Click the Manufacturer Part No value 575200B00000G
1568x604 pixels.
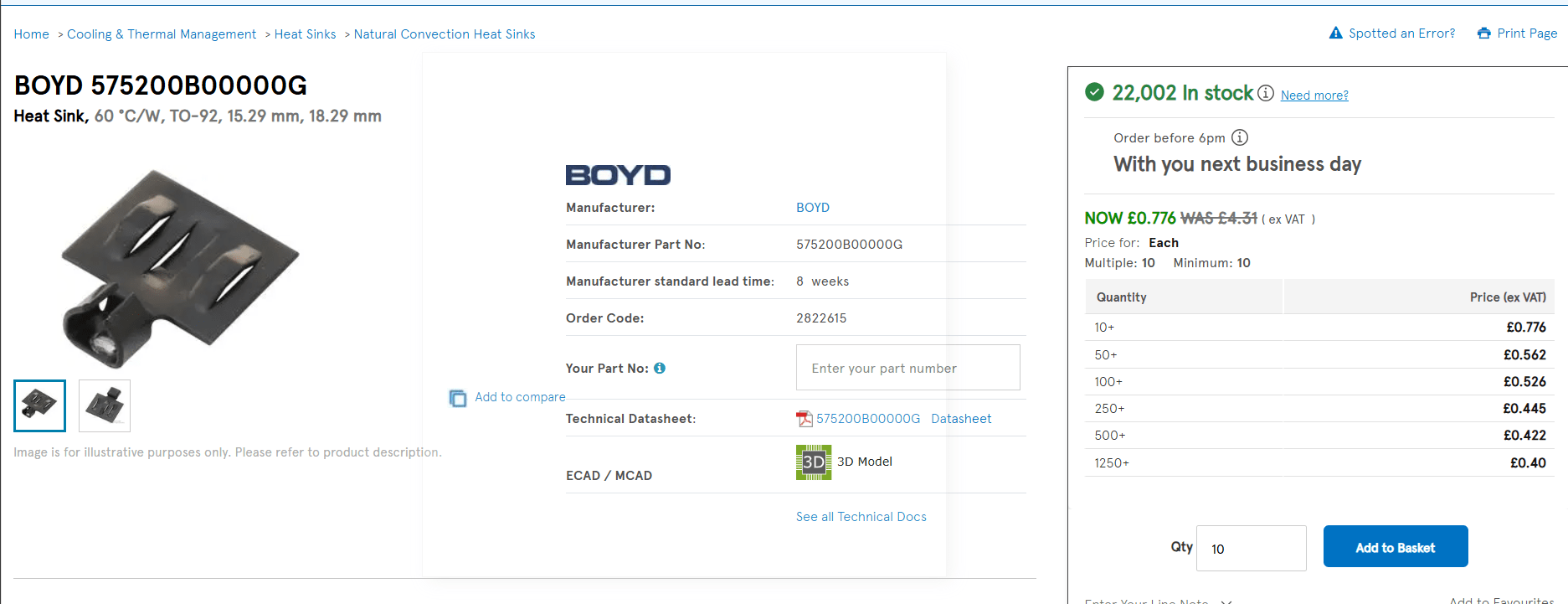point(850,245)
